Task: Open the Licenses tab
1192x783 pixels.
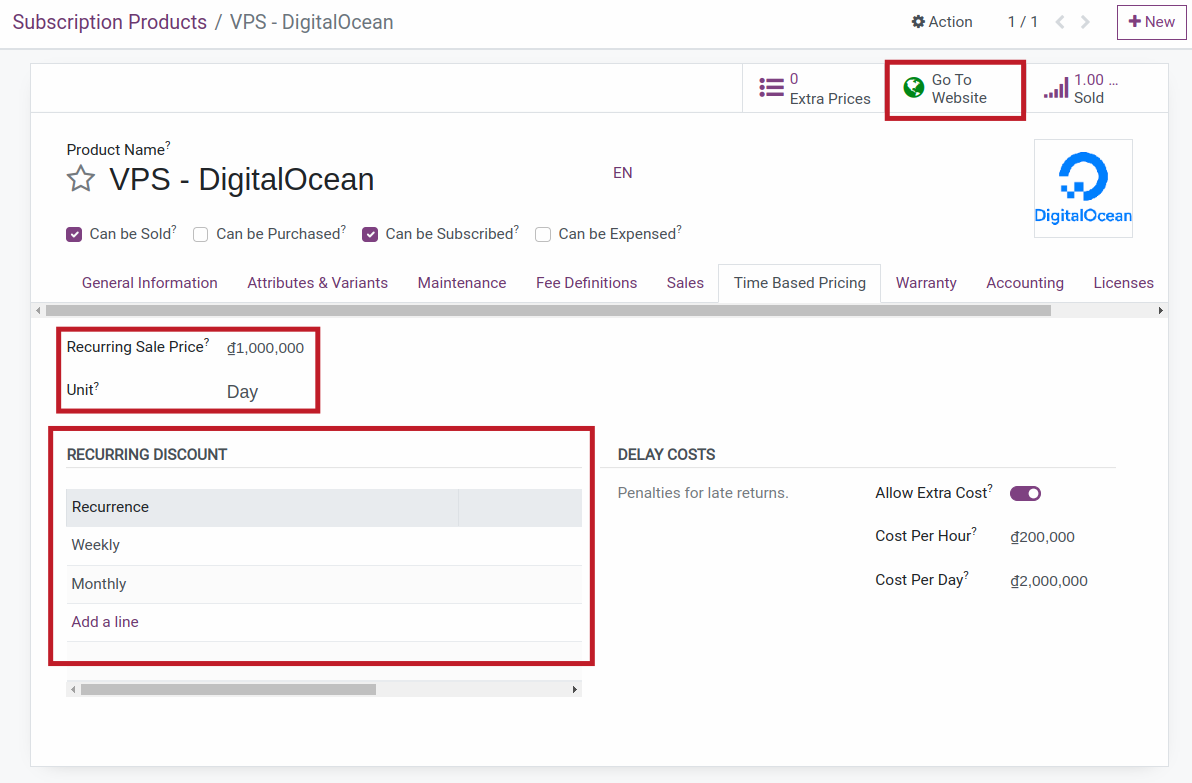Action: [x=1124, y=283]
